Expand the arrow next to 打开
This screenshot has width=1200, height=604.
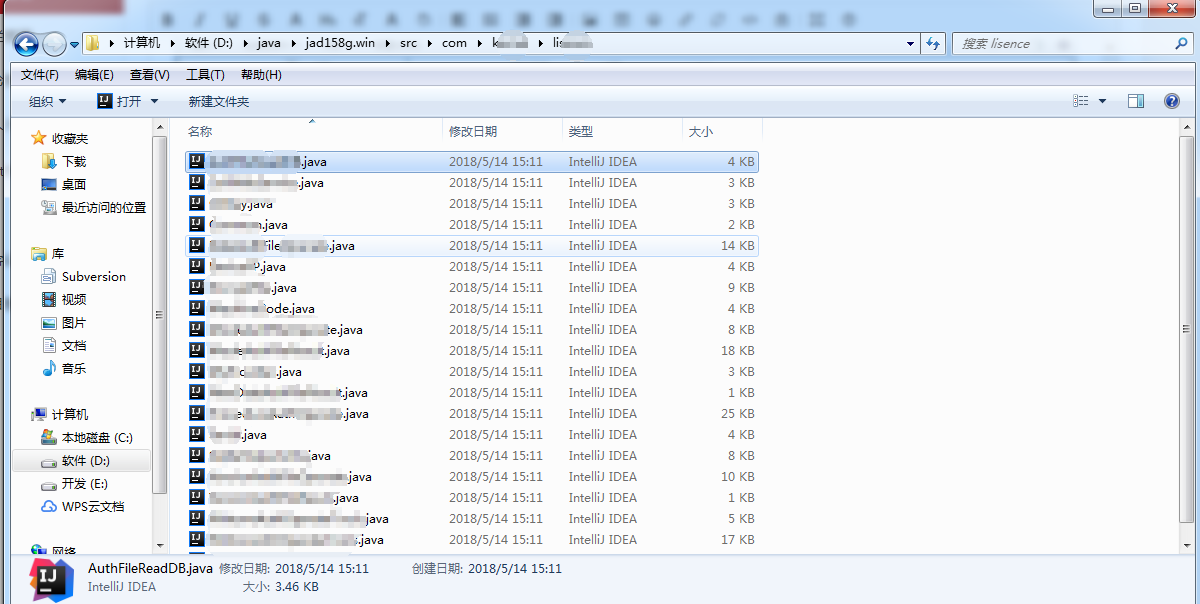tap(154, 101)
